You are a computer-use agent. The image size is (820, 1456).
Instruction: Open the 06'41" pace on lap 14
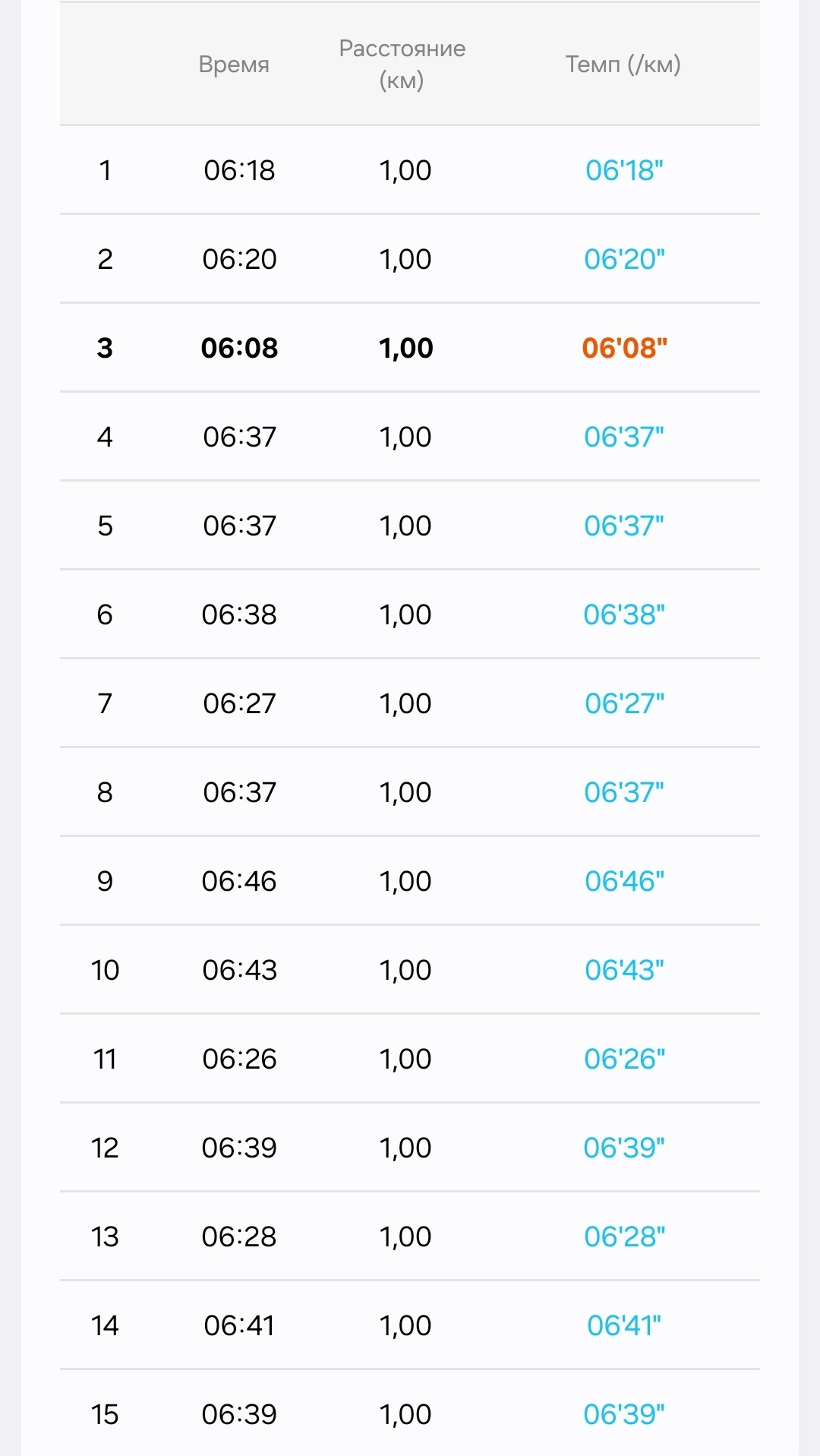click(624, 1325)
